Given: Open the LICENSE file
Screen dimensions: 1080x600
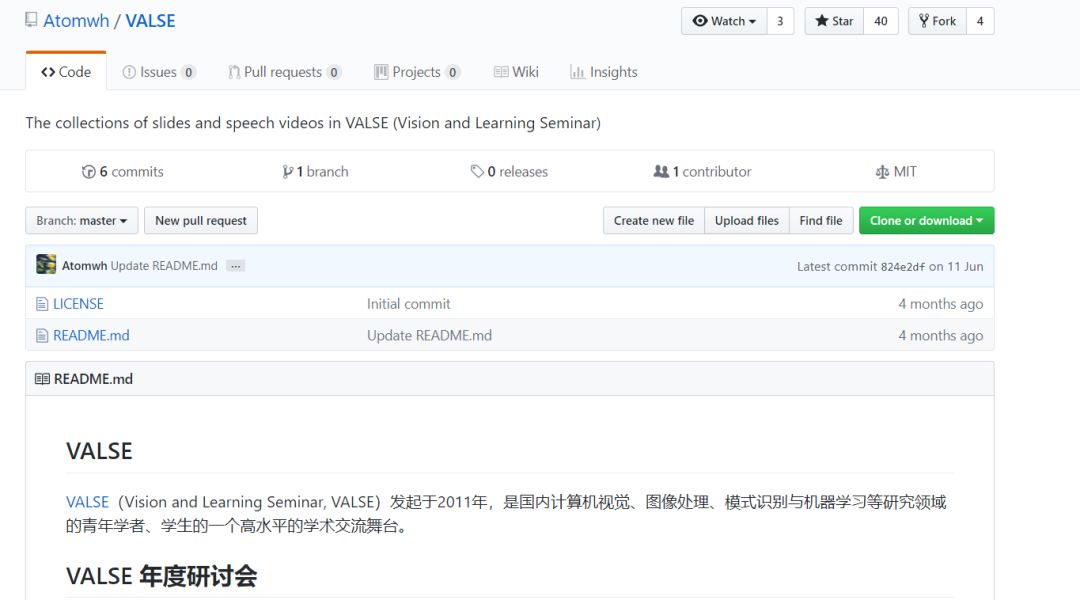Looking at the screenshot, I should [x=79, y=304].
